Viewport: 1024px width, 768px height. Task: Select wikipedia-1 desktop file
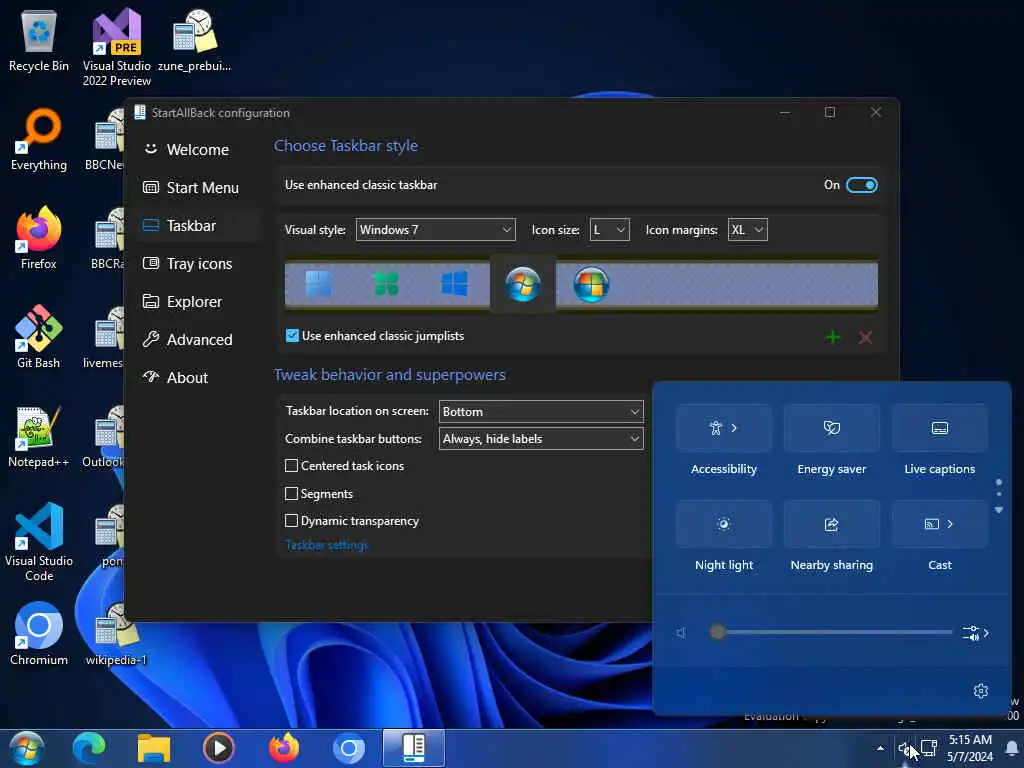point(116,635)
